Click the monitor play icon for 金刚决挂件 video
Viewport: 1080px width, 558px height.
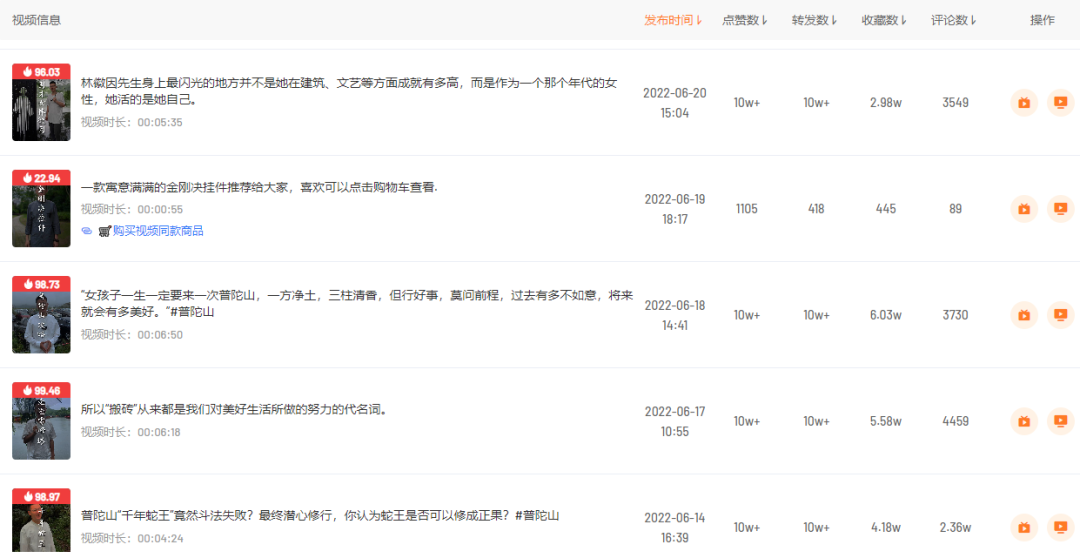point(1061,209)
